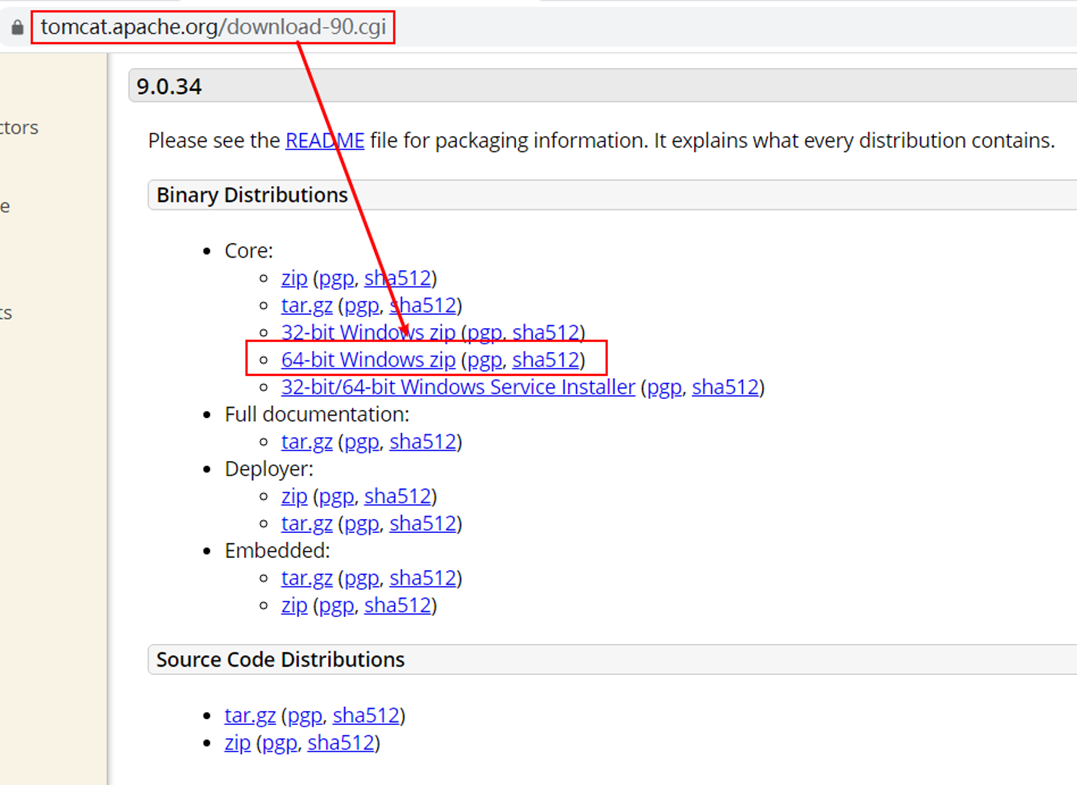Click the Deployer: list label
This screenshot has width=1077, height=785.
269,469
